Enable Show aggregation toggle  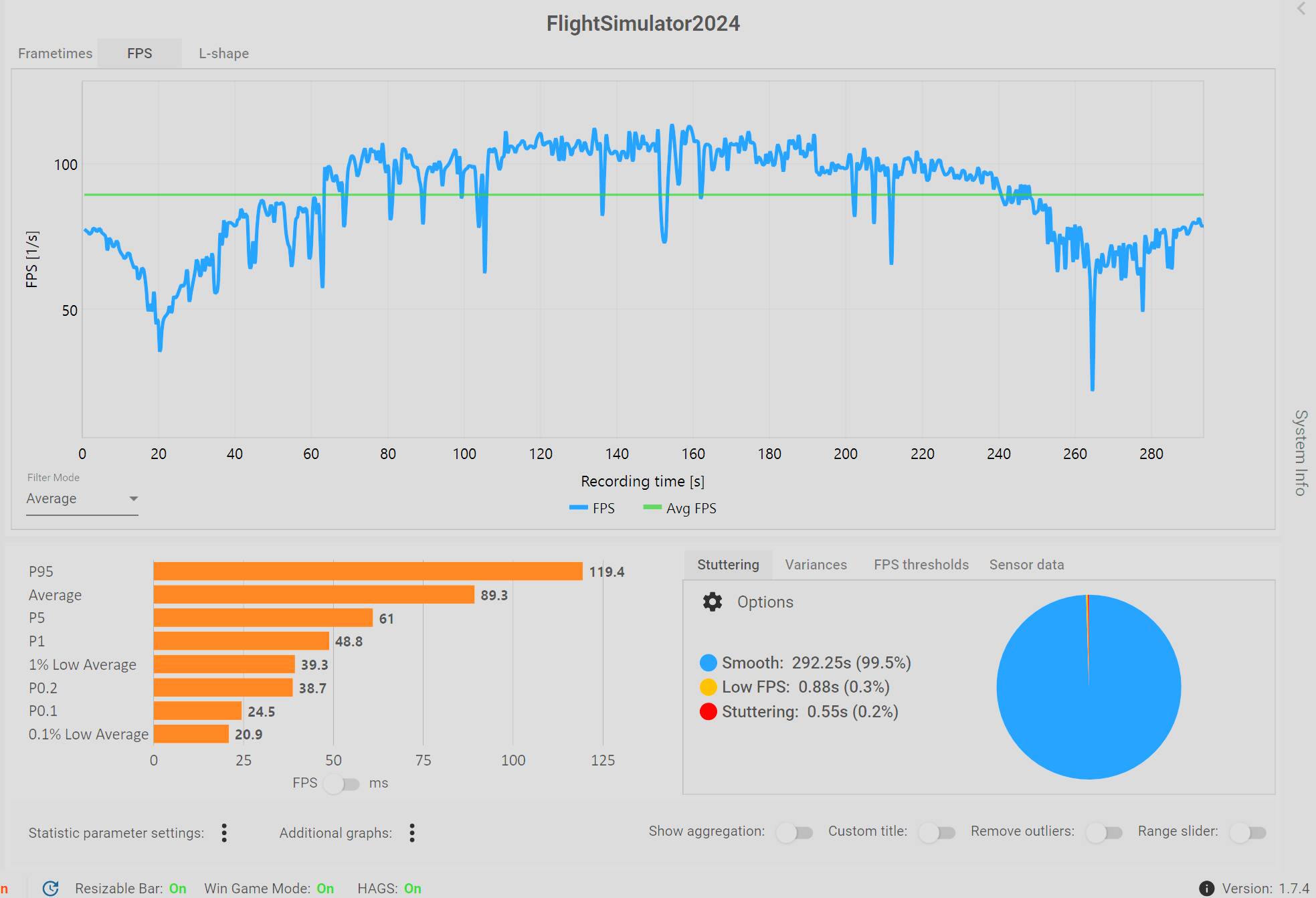794,832
